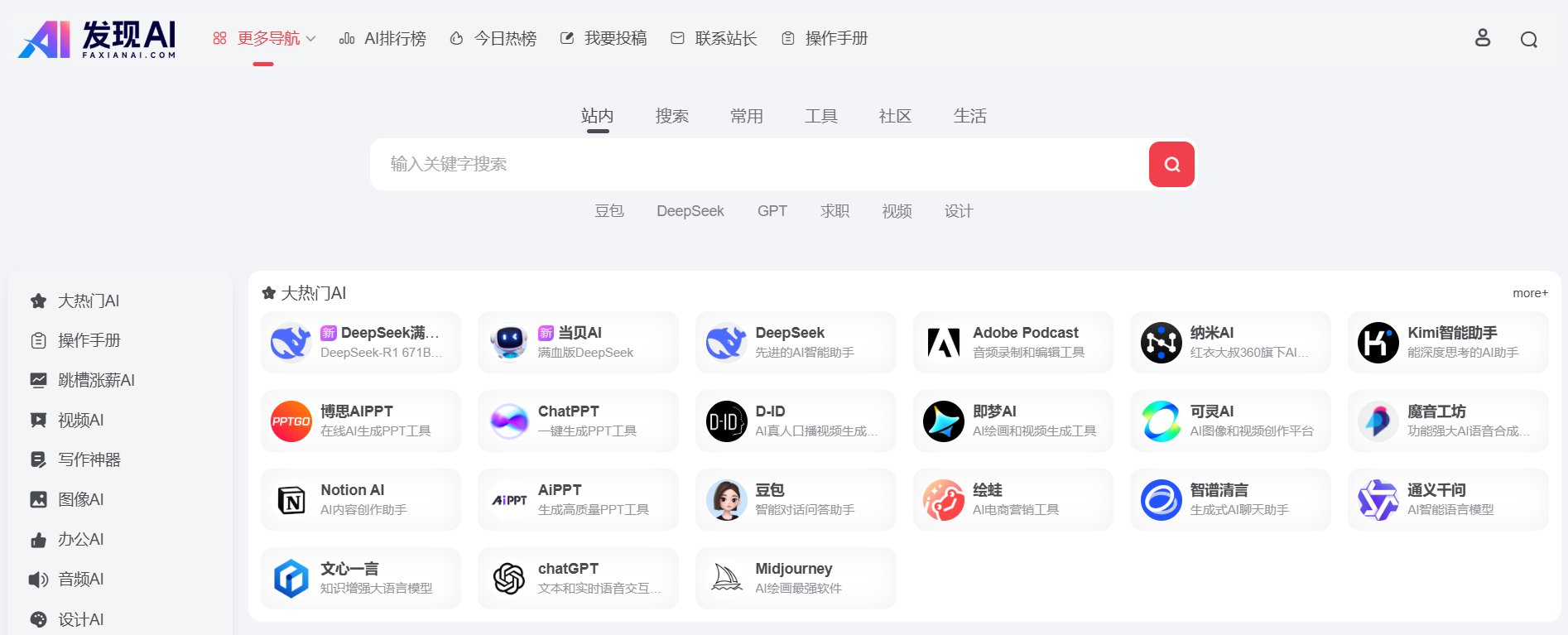Click the 文心一言 logo icon
This screenshot has width=1568, height=635.
(x=291, y=578)
